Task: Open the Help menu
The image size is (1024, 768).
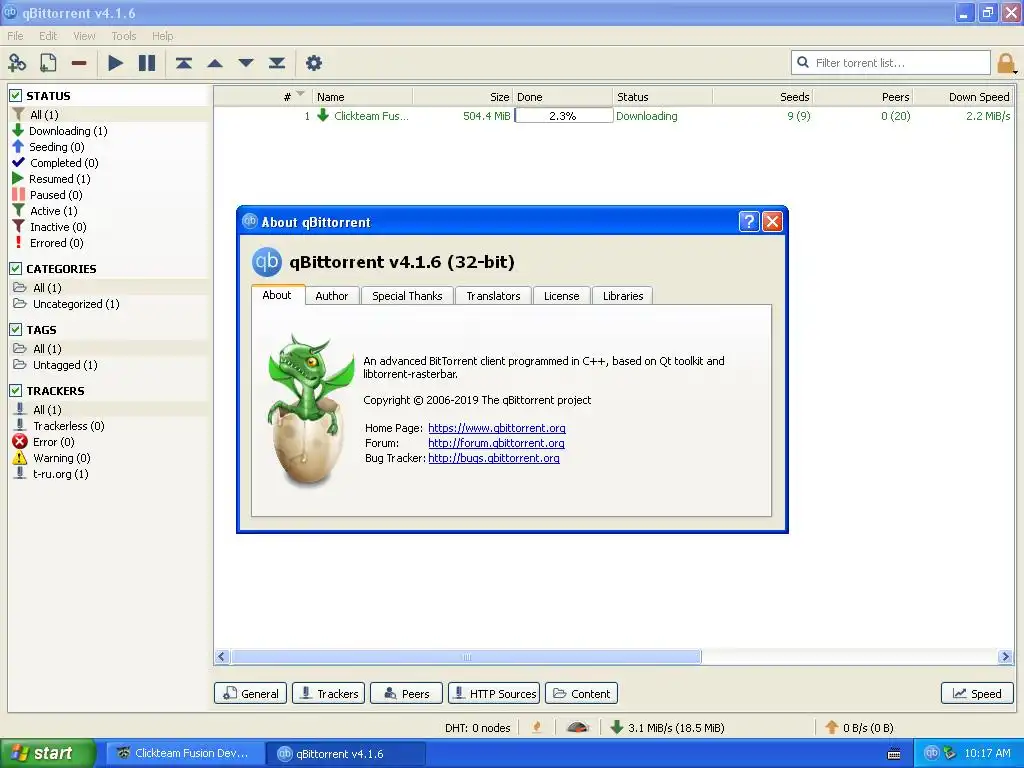Action: (x=163, y=36)
